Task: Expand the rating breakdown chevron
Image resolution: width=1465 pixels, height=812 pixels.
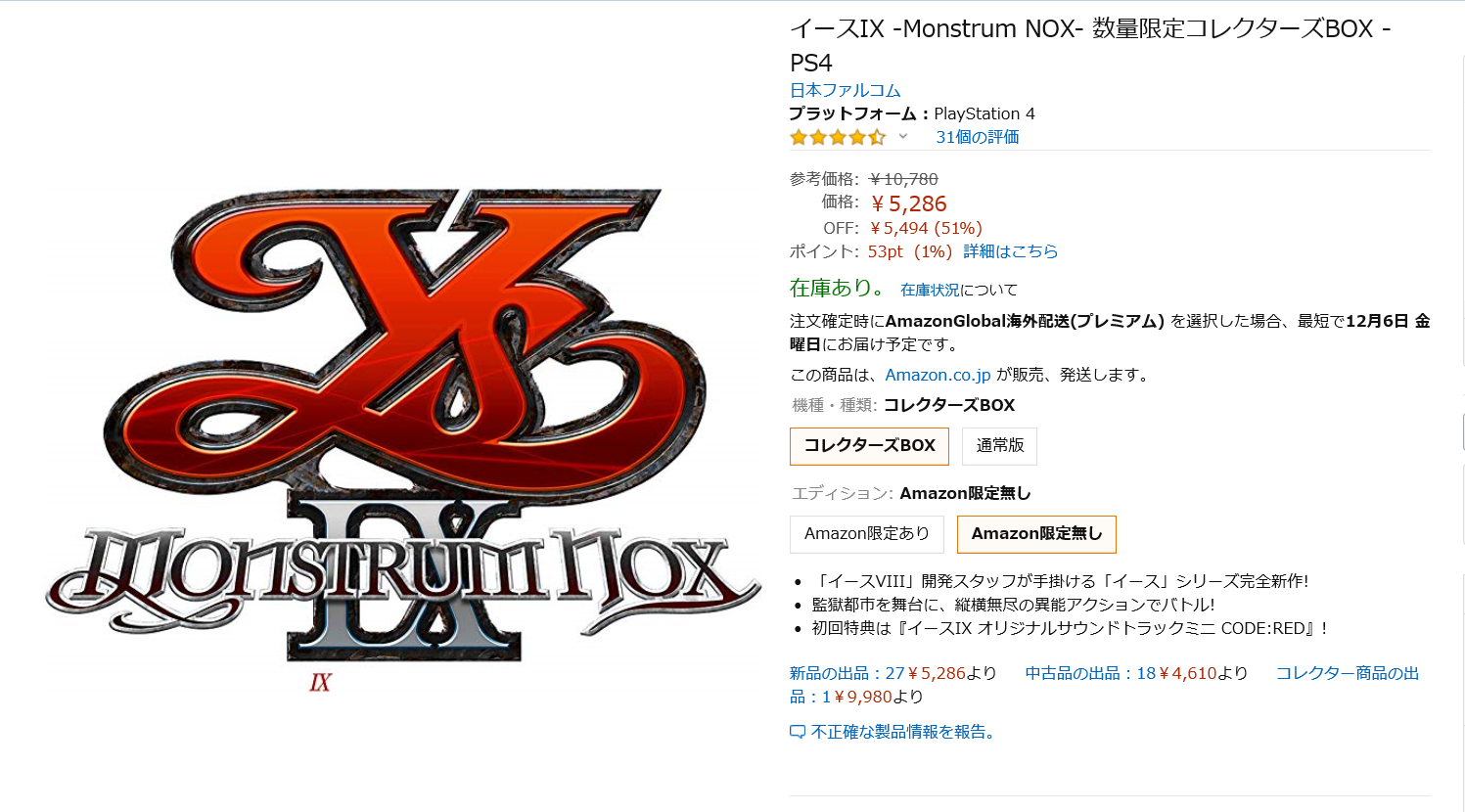Action: click(903, 136)
